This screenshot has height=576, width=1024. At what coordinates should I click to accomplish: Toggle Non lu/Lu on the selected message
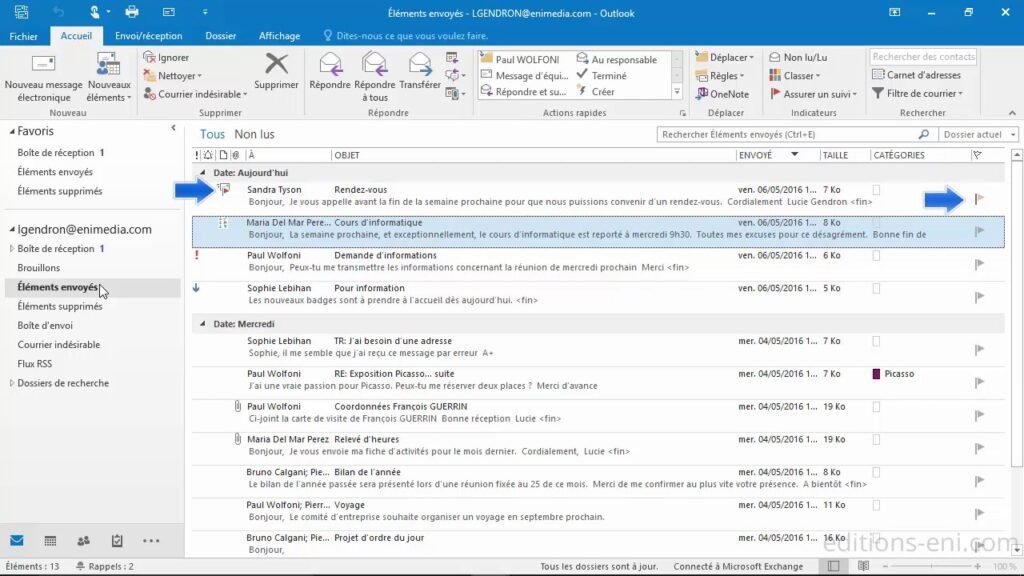tap(804, 57)
